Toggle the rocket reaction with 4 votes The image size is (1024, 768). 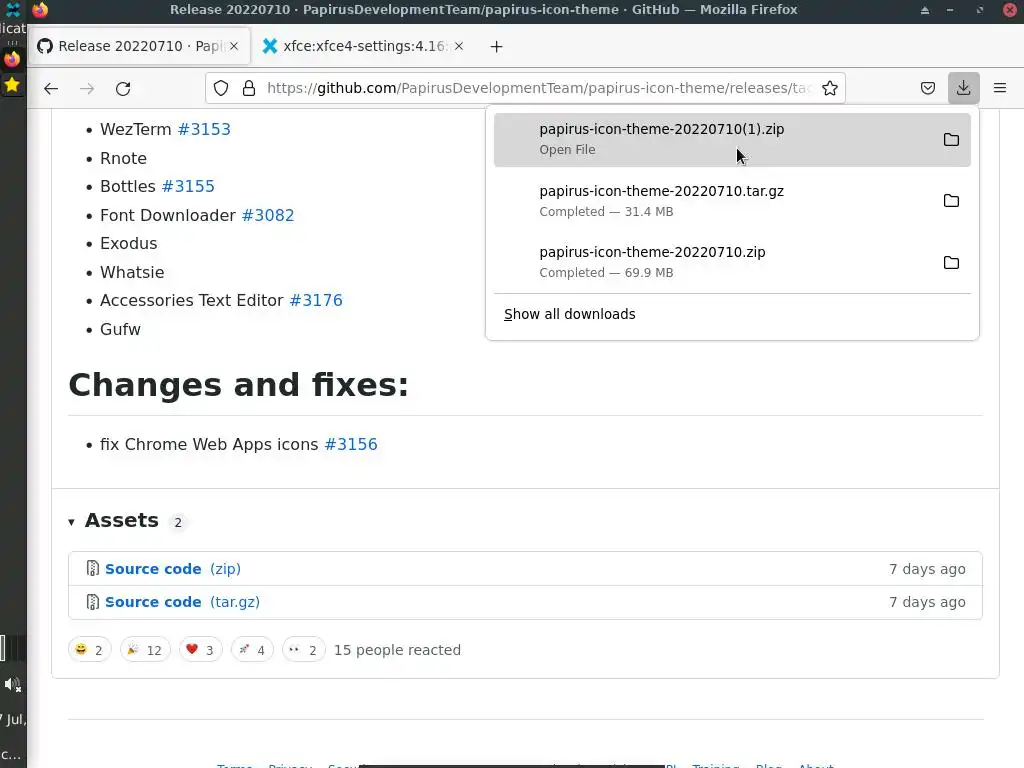point(252,650)
